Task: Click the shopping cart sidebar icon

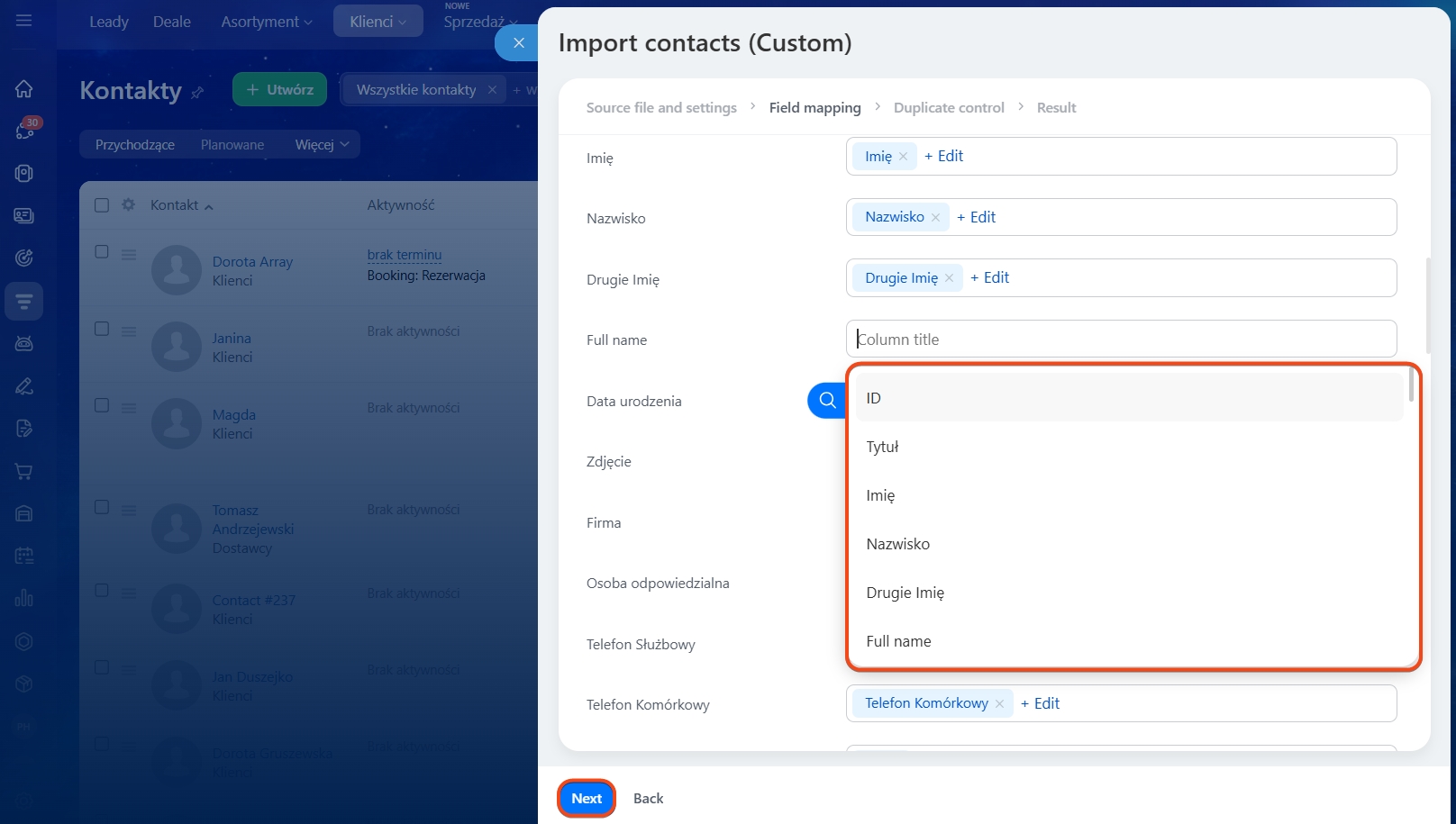Action: [24, 471]
